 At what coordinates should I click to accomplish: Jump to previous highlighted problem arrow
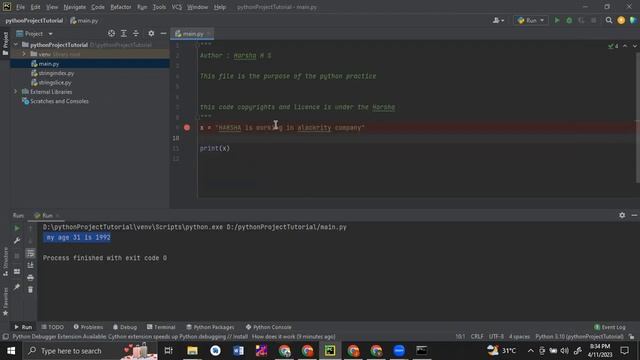pos(625,46)
